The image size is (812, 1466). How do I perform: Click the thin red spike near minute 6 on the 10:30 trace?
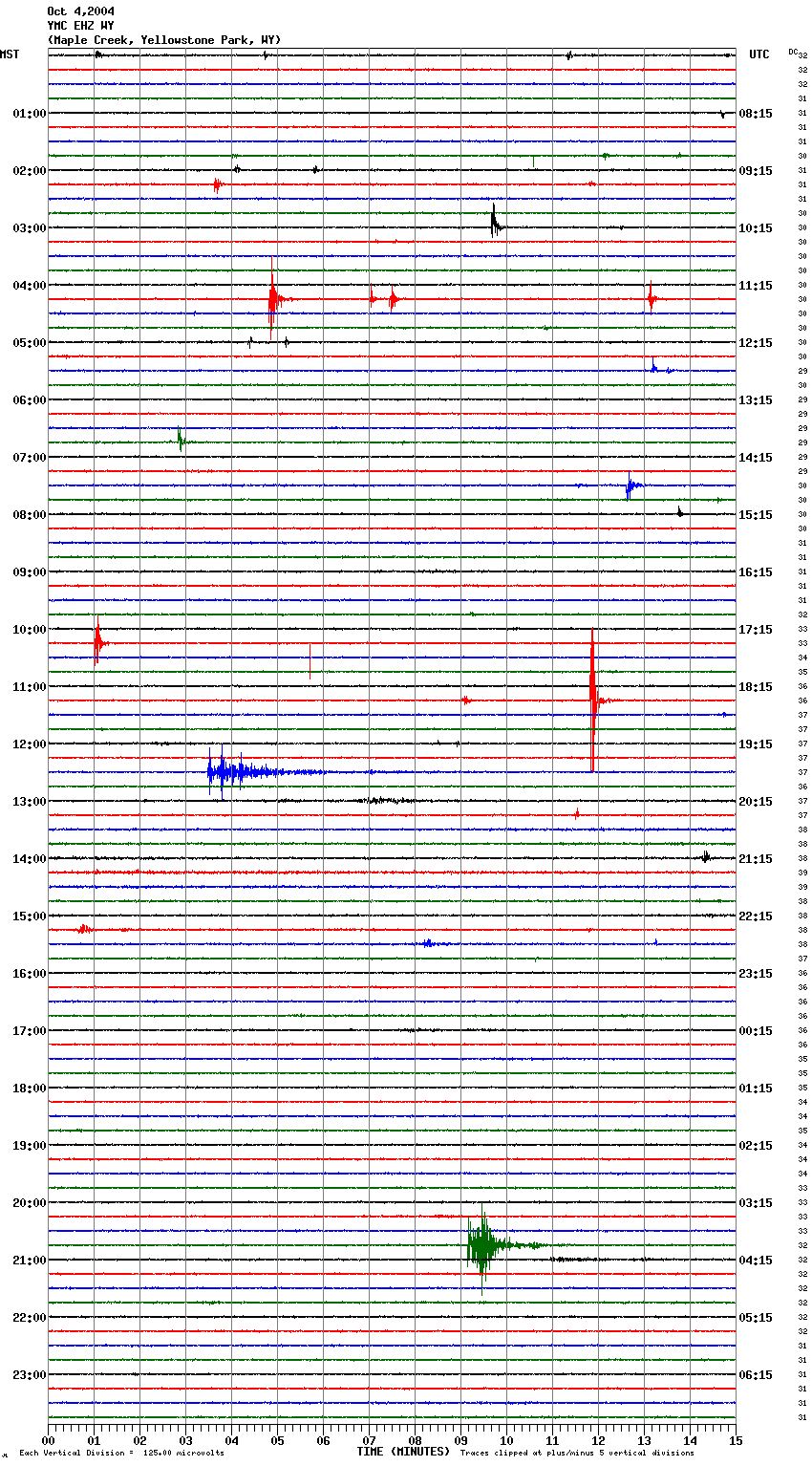310,661
